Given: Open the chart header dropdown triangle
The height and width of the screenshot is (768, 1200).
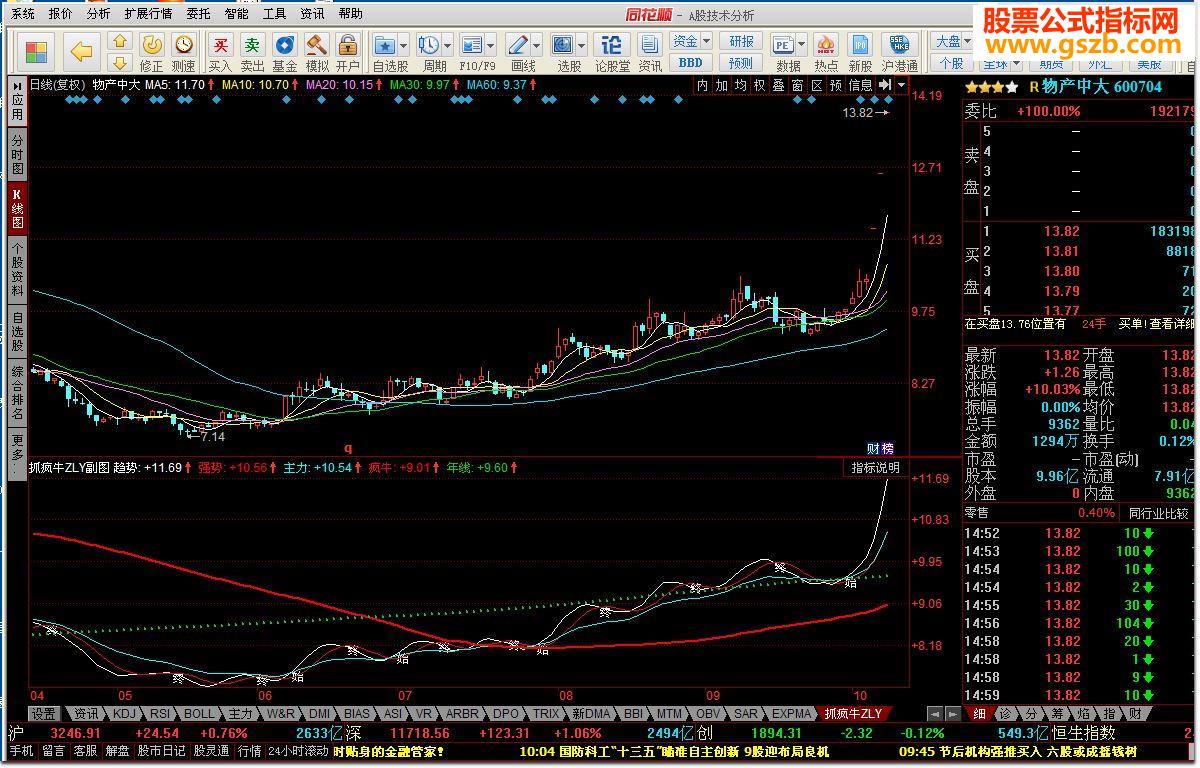Looking at the screenshot, I should [x=901, y=86].
